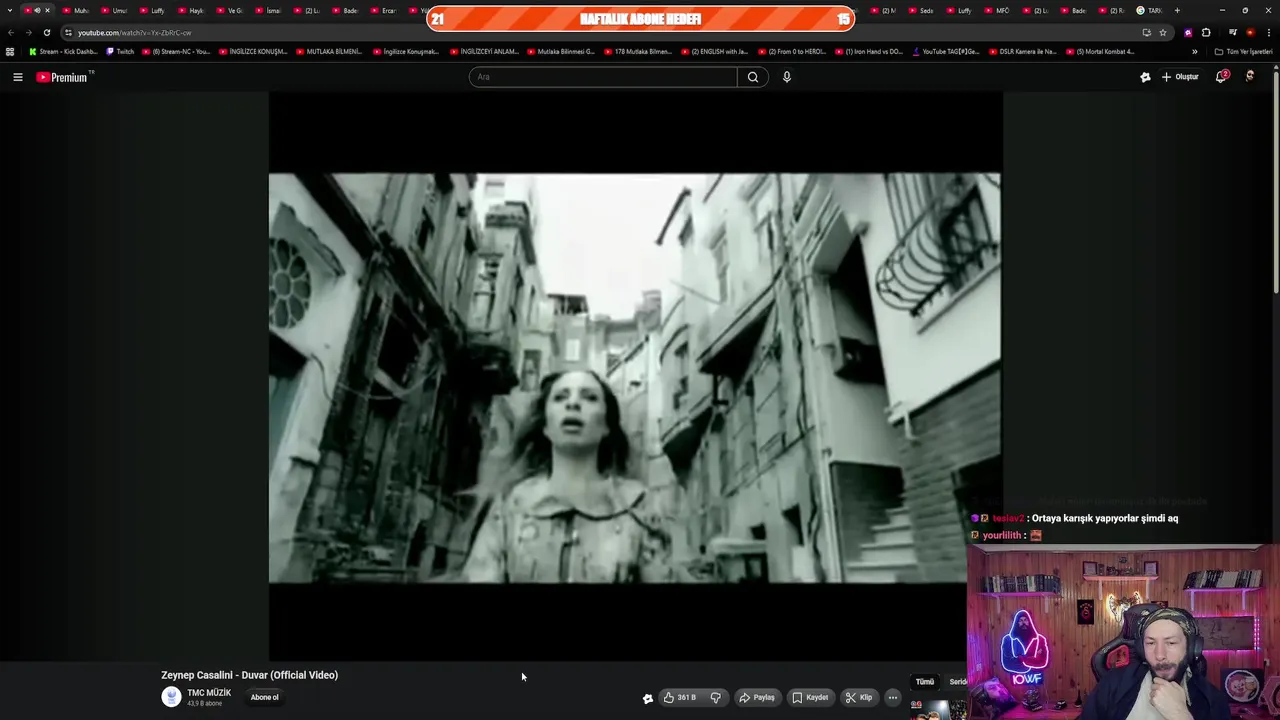Create a clip with Klip button
This screenshot has height=720, width=1280.
(858, 698)
